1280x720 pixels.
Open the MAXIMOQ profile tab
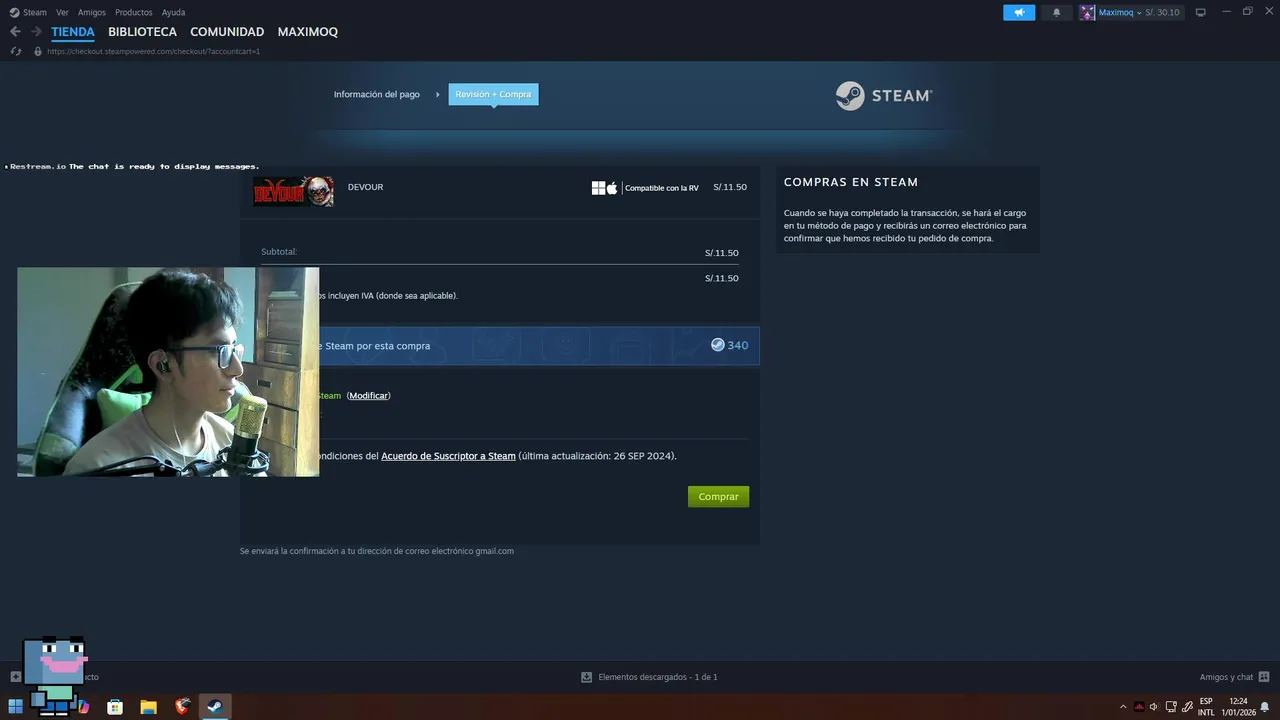click(307, 32)
